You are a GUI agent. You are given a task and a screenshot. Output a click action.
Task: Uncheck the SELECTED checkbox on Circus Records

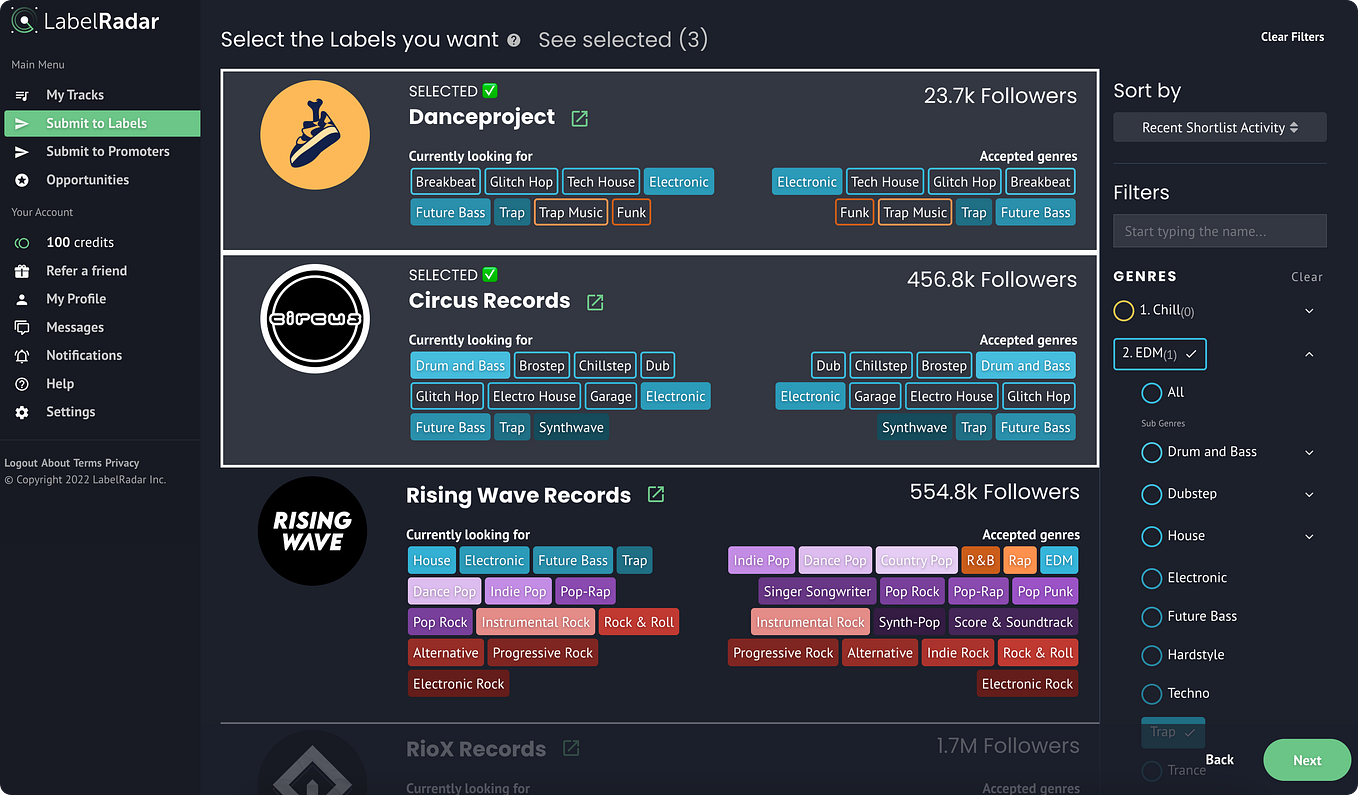(489, 273)
